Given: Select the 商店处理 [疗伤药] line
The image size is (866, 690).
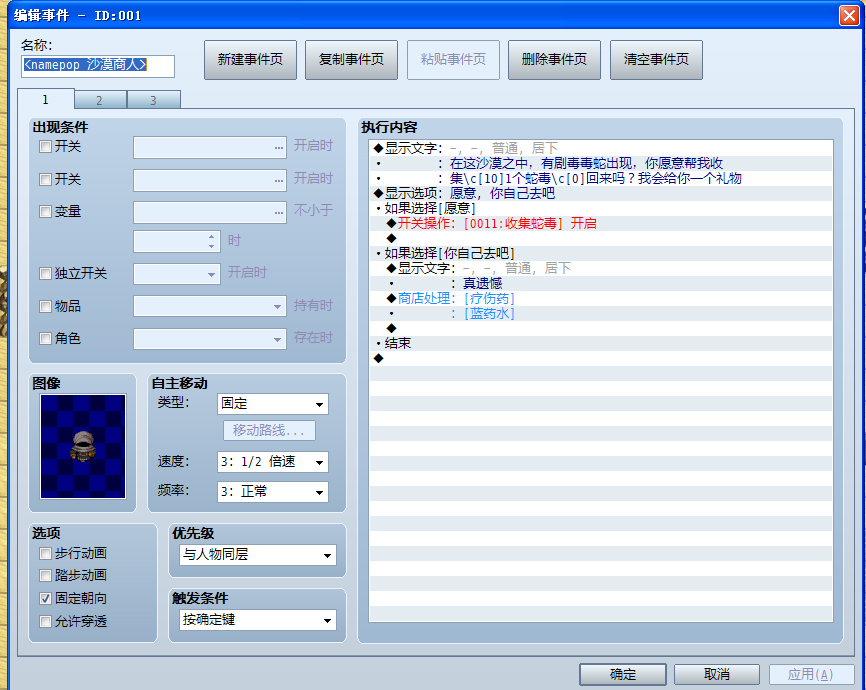Looking at the screenshot, I should coord(601,298).
